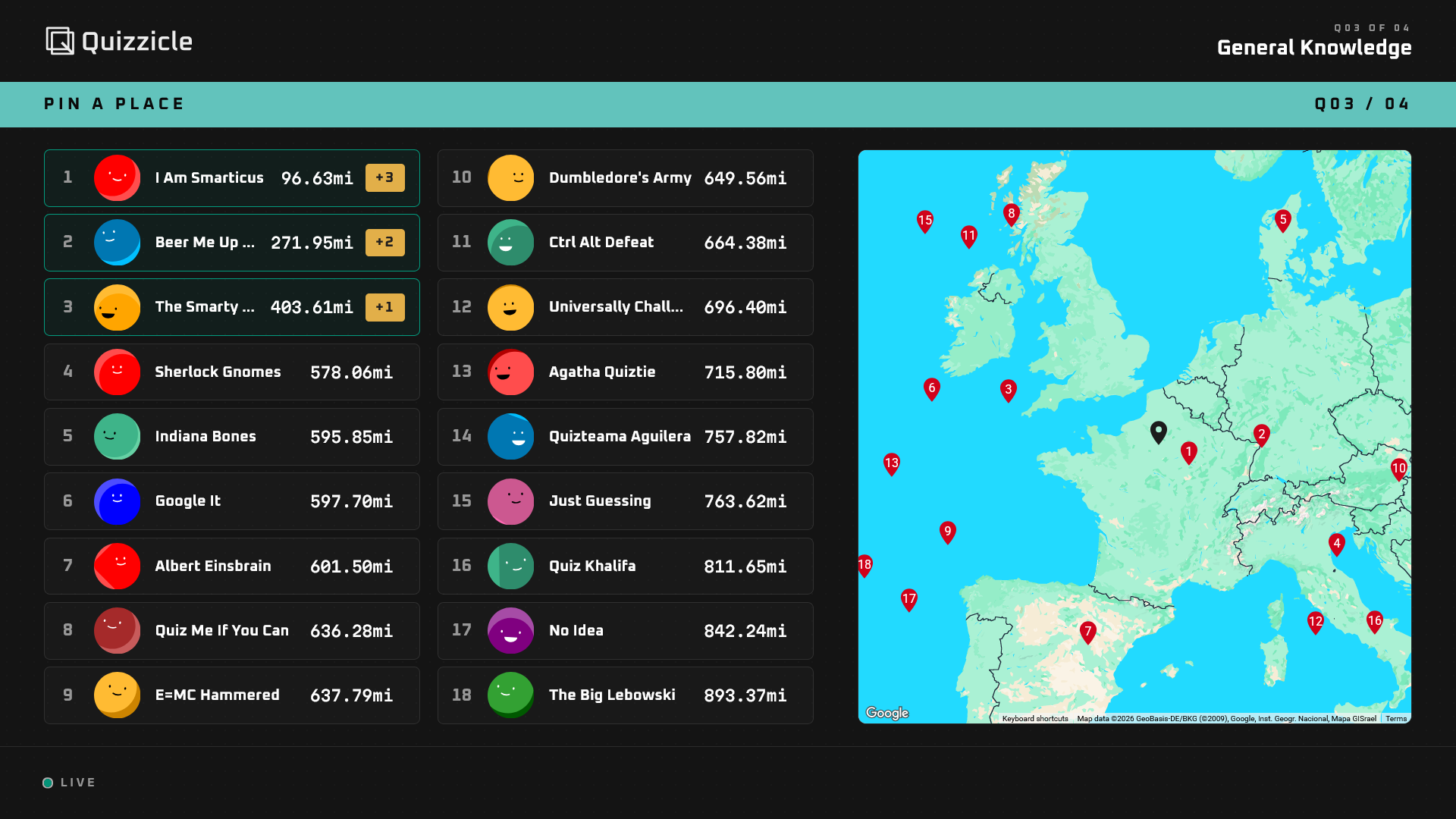The image size is (1456, 819).
Task: Click No Idea purple avatar
Action: 511,631
